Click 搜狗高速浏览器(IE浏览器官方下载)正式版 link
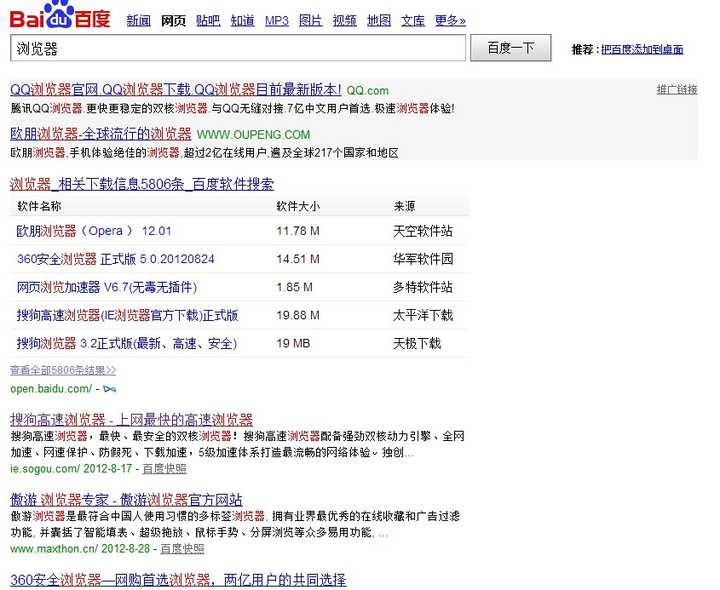This screenshot has height=590, width=720. click(127, 315)
